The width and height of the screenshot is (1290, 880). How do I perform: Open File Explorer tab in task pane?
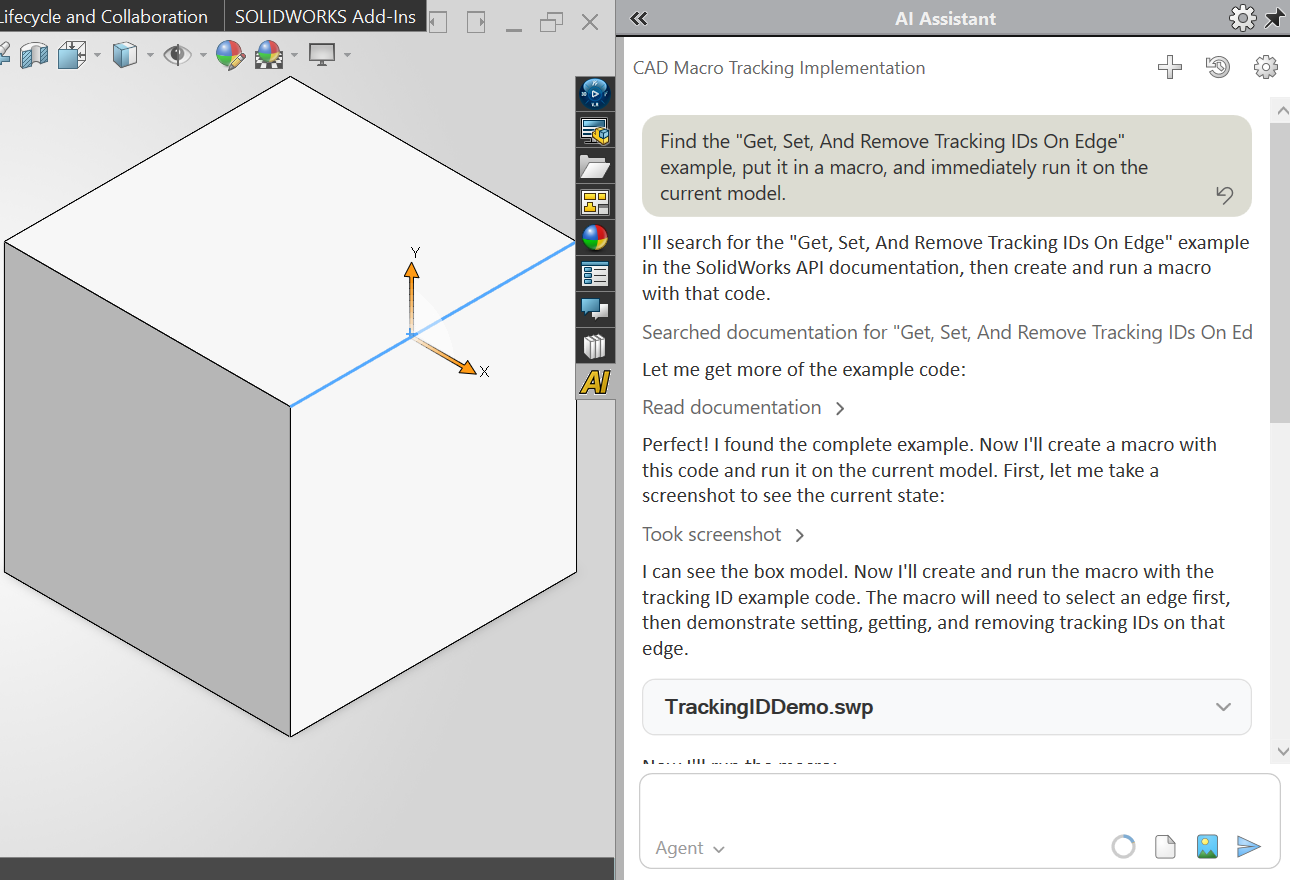tap(595, 166)
